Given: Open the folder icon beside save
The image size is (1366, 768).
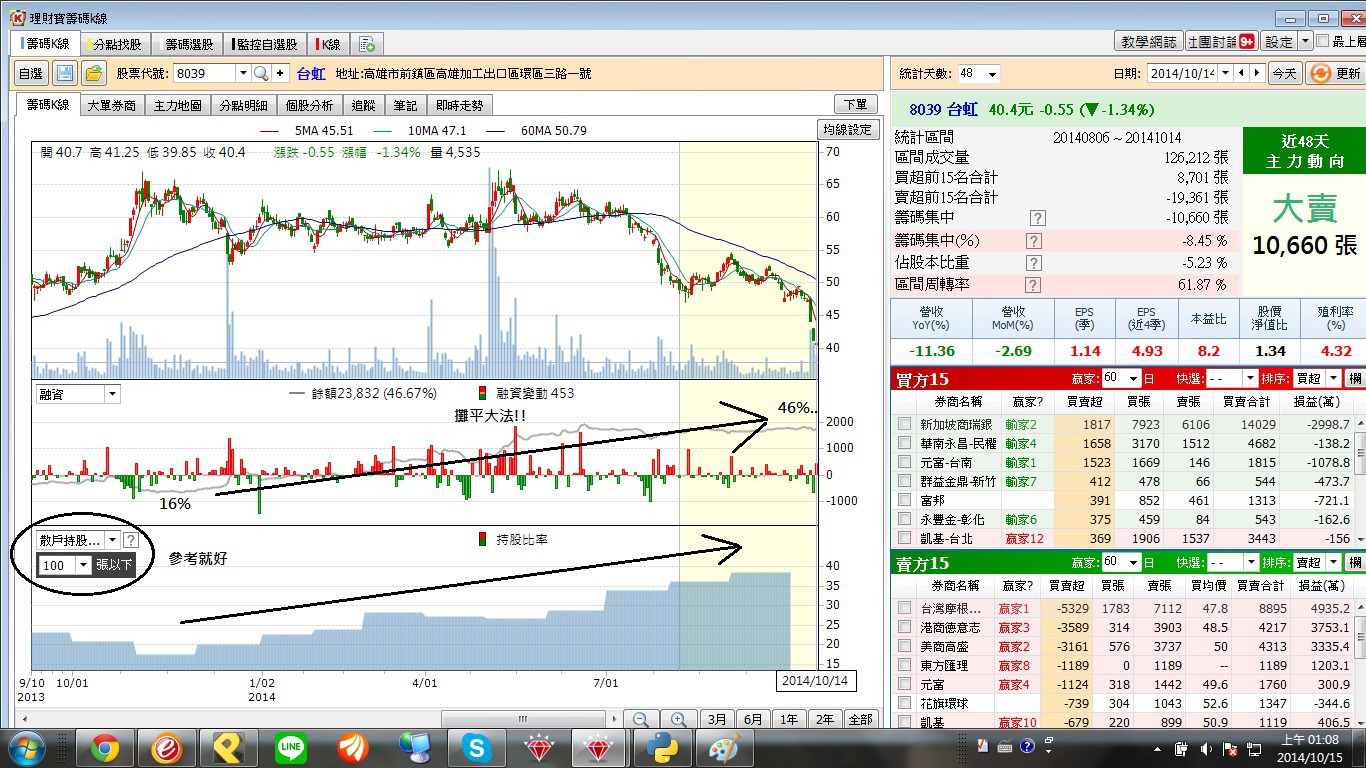Looking at the screenshot, I should 94,73.
